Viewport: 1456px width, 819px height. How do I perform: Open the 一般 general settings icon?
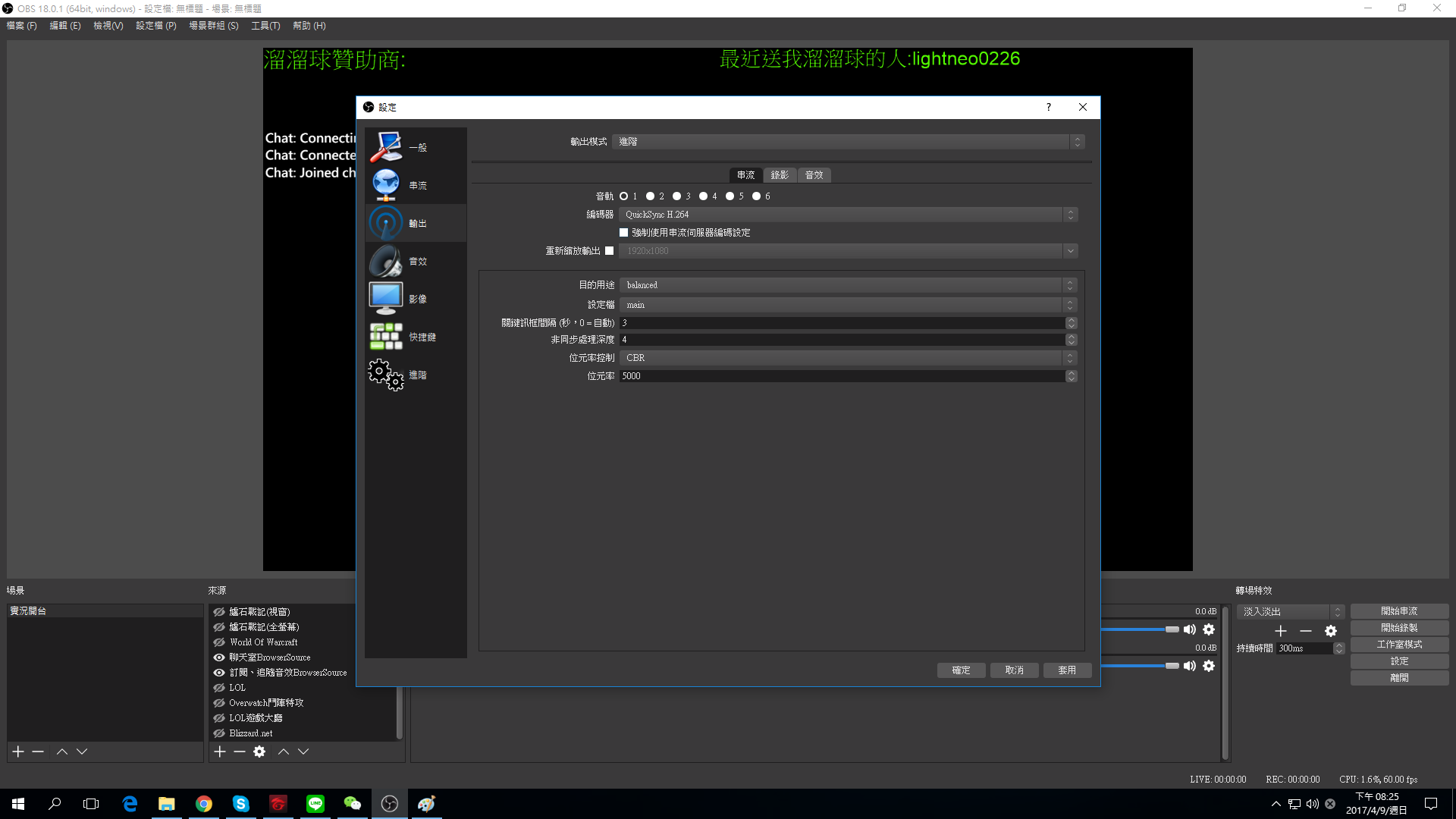tap(386, 147)
